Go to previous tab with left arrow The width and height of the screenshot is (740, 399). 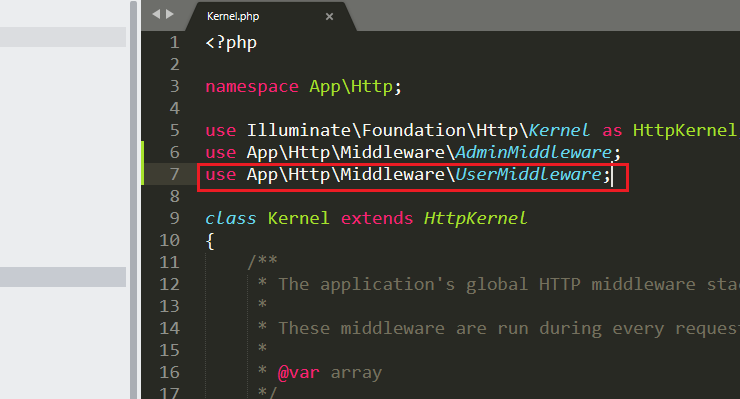coord(156,14)
